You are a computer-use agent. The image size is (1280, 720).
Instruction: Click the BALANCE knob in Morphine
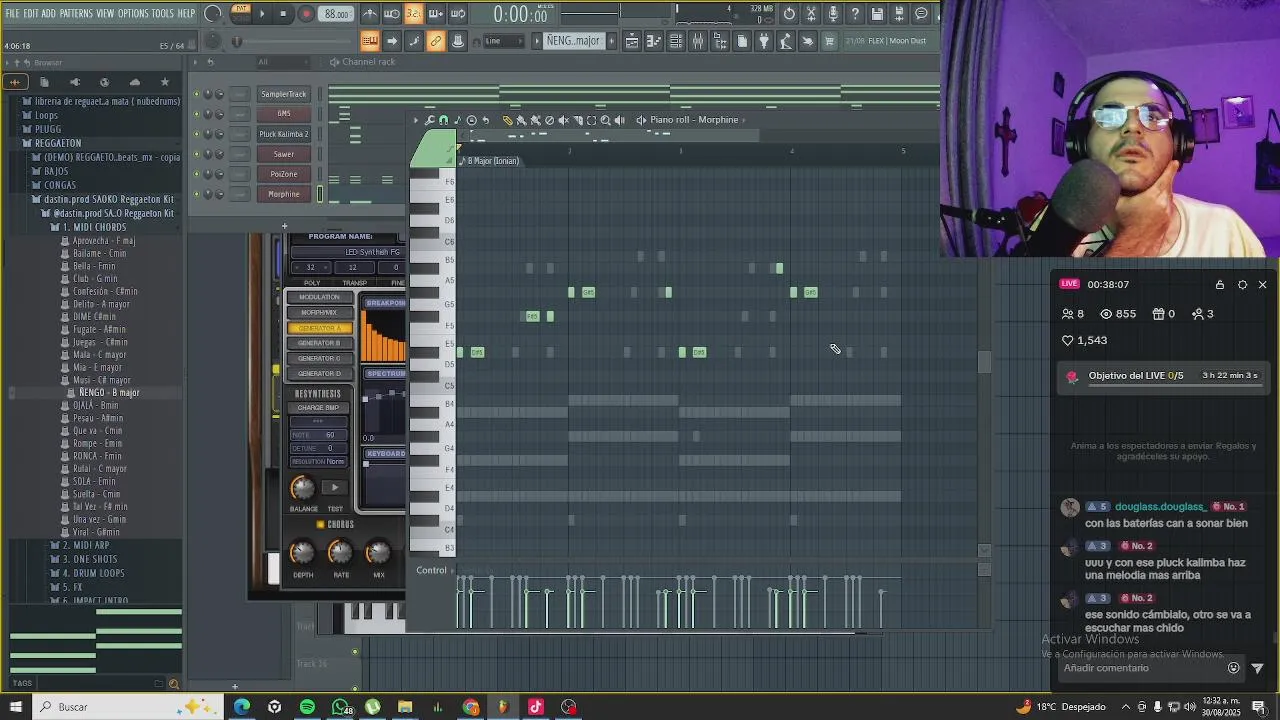pos(302,488)
